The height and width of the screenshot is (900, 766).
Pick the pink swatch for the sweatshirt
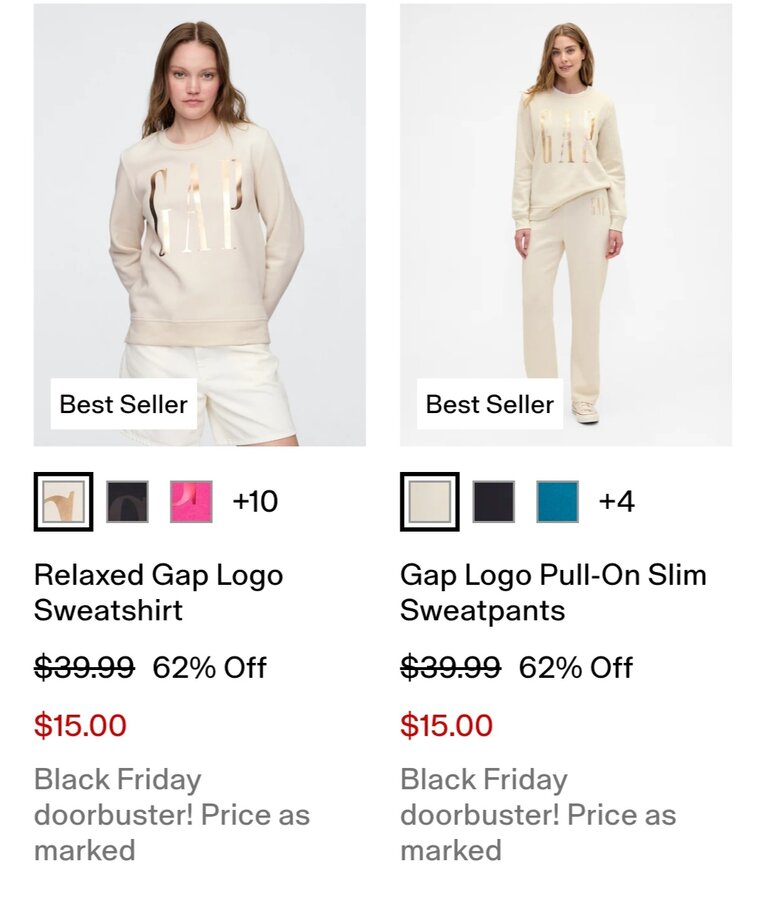pyautogui.click(x=191, y=501)
